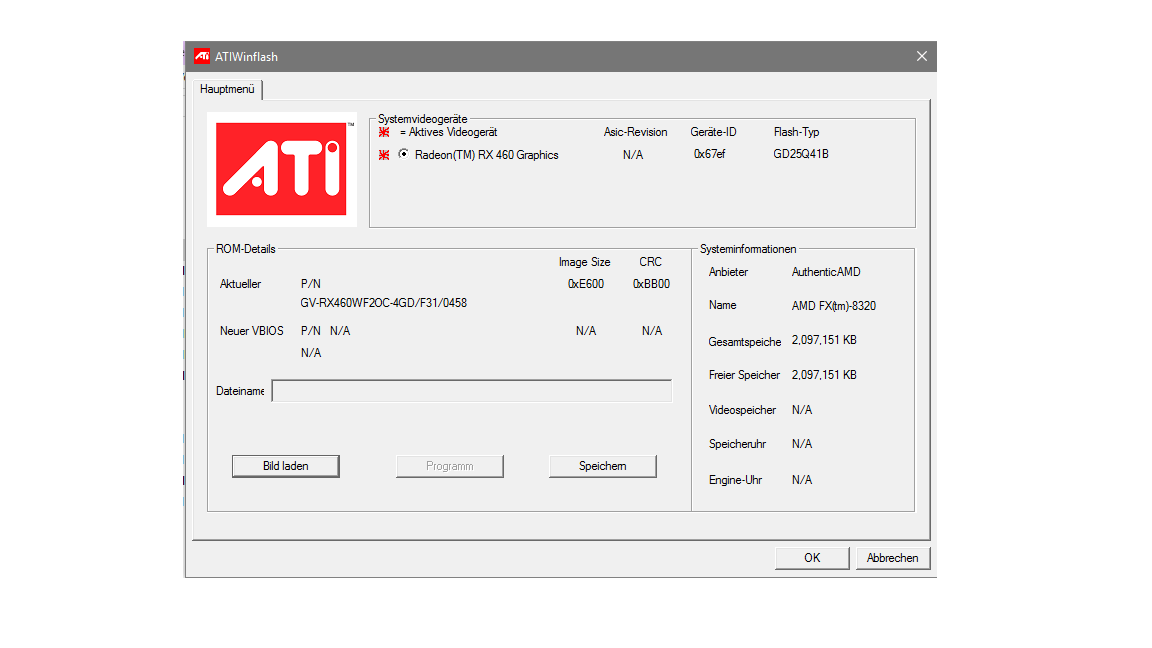Viewport: 1152px width, 648px height.
Task: Click the Neuer VBIOS label
Action: coord(251,331)
